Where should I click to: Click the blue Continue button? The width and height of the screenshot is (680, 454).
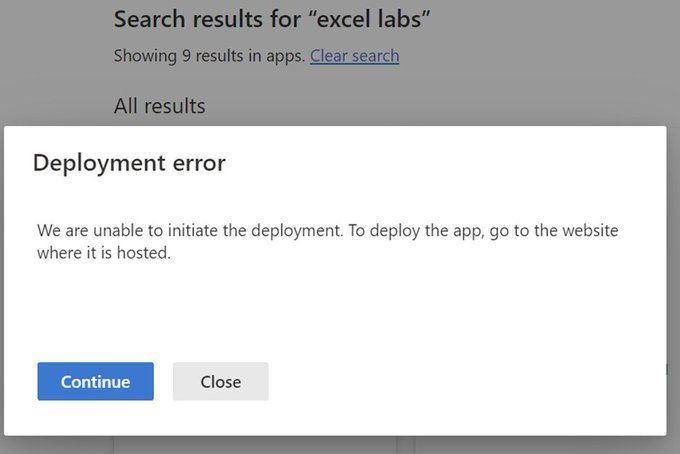95,381
